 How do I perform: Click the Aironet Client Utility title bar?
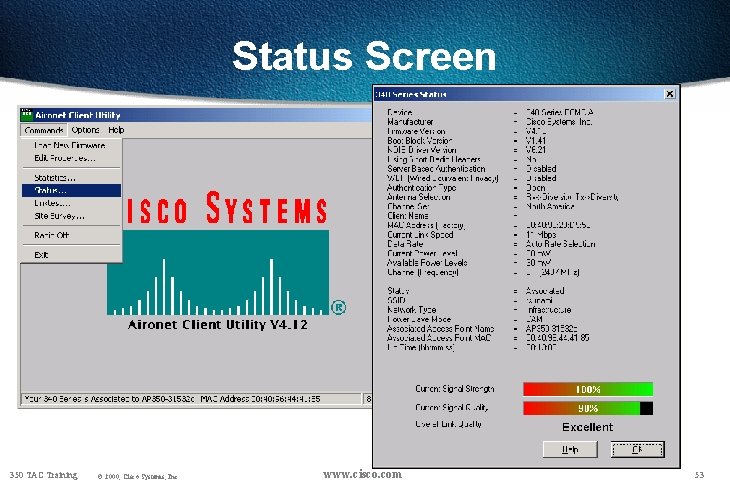pos(196,115)
